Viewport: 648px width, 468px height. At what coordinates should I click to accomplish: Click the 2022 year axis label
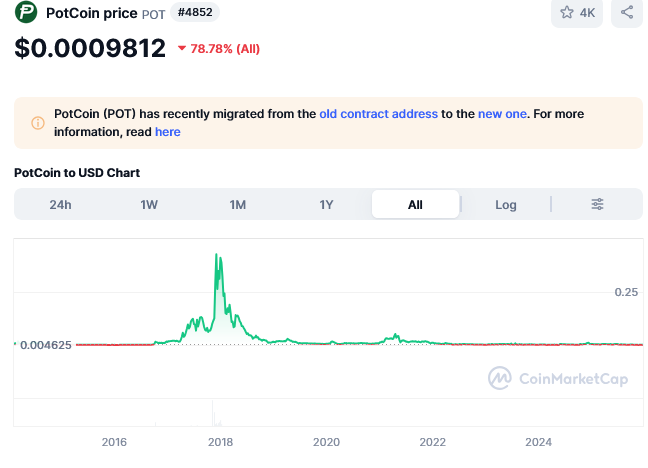click(433, 442)
